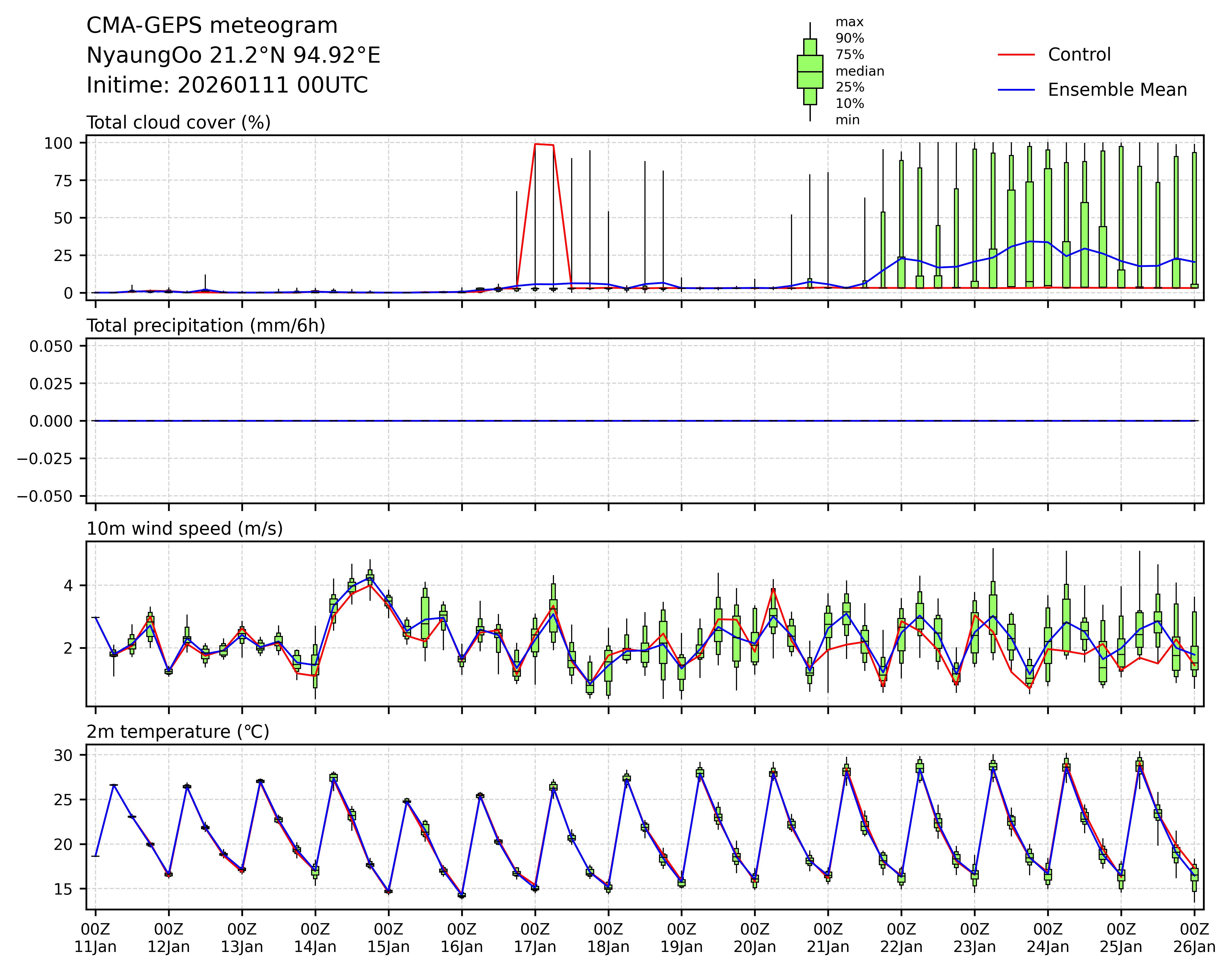Image resolution: width=1232 pixels, height=971 pixels.
Task: Click the median label in legend
Action: pyautogui.click(x=860, y=72)
